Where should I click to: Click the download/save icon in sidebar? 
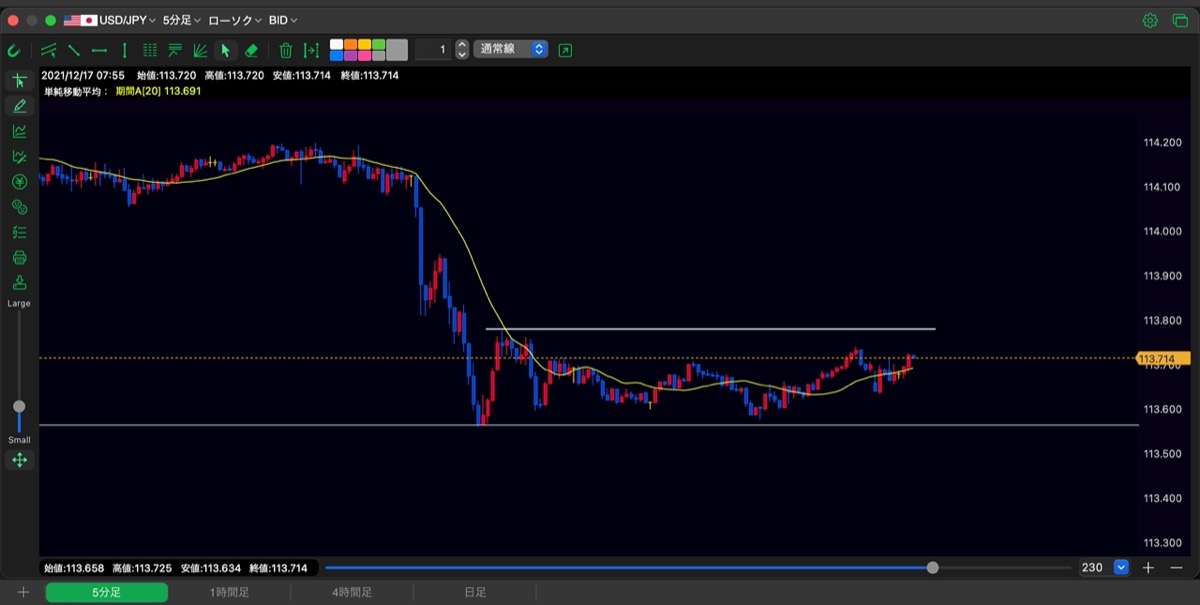coord(19,283)
